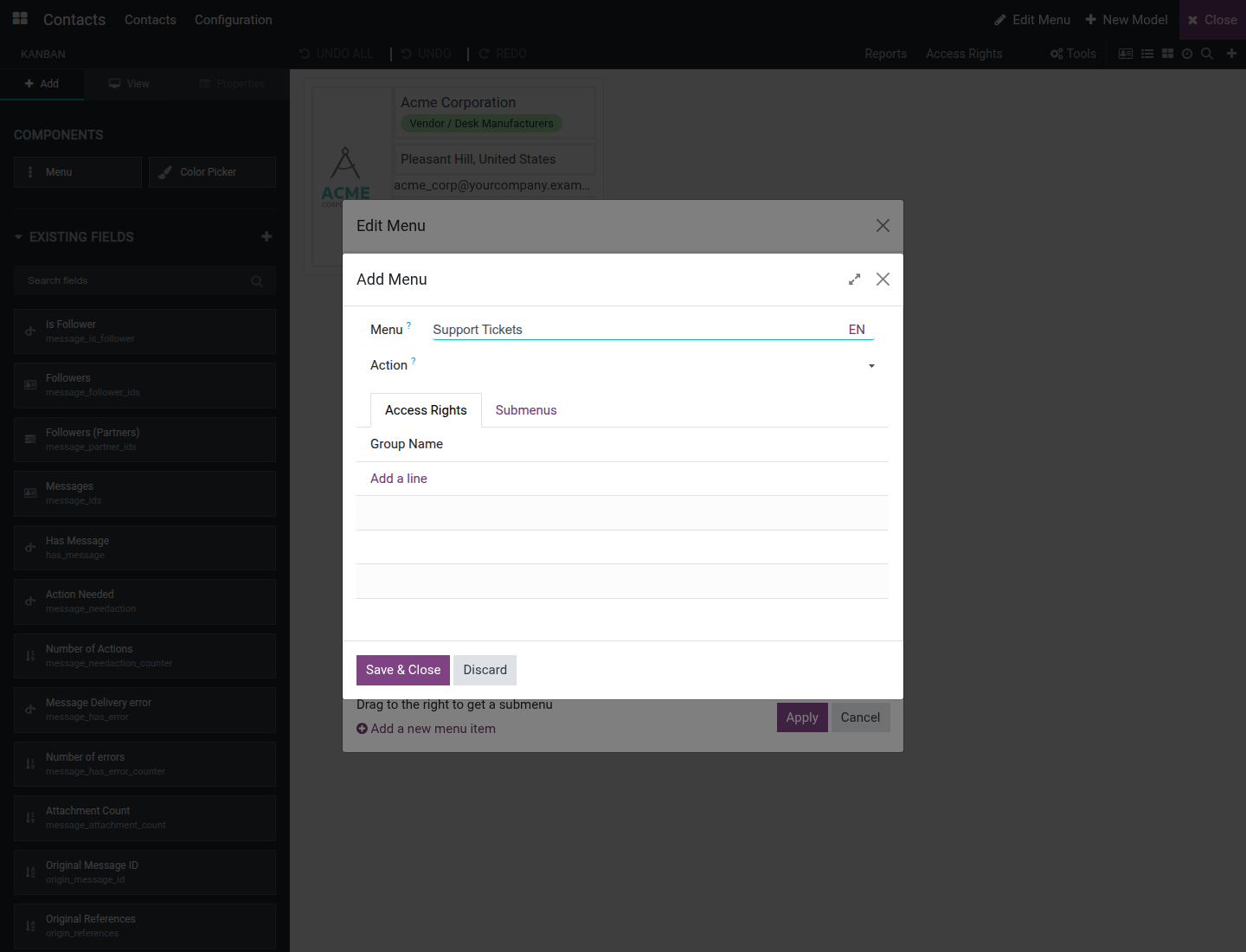1246x952 pixels.
Task: Open the apps grid home menu
Action: point(20,19)
